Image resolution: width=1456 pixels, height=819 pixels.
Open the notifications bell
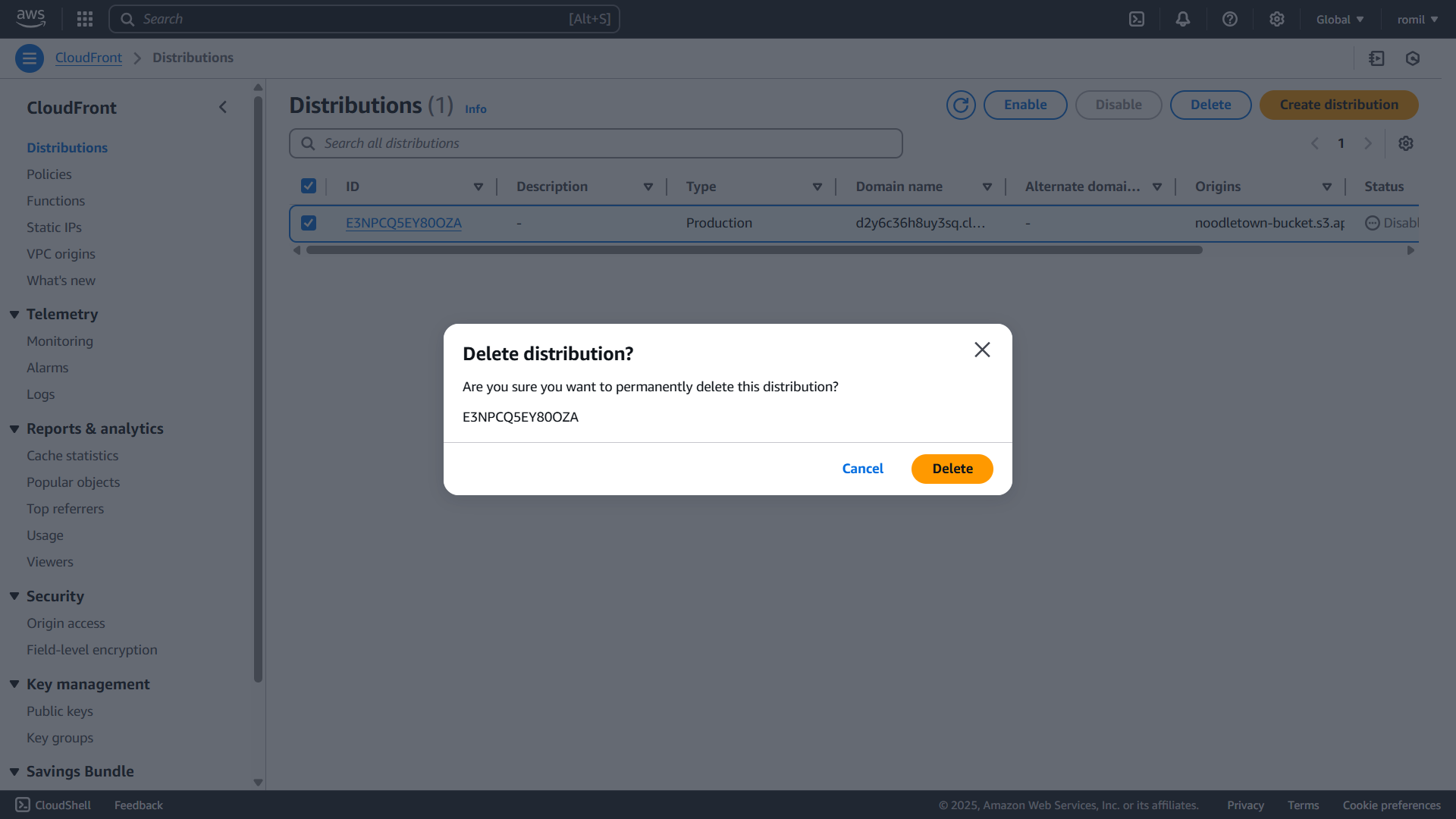coord(1183,19)
